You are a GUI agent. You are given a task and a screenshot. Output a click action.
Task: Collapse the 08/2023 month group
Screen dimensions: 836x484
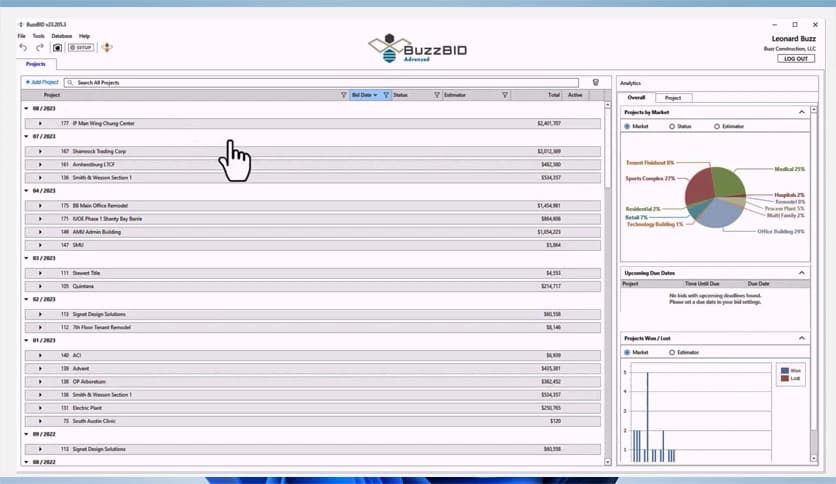(26, 108)
